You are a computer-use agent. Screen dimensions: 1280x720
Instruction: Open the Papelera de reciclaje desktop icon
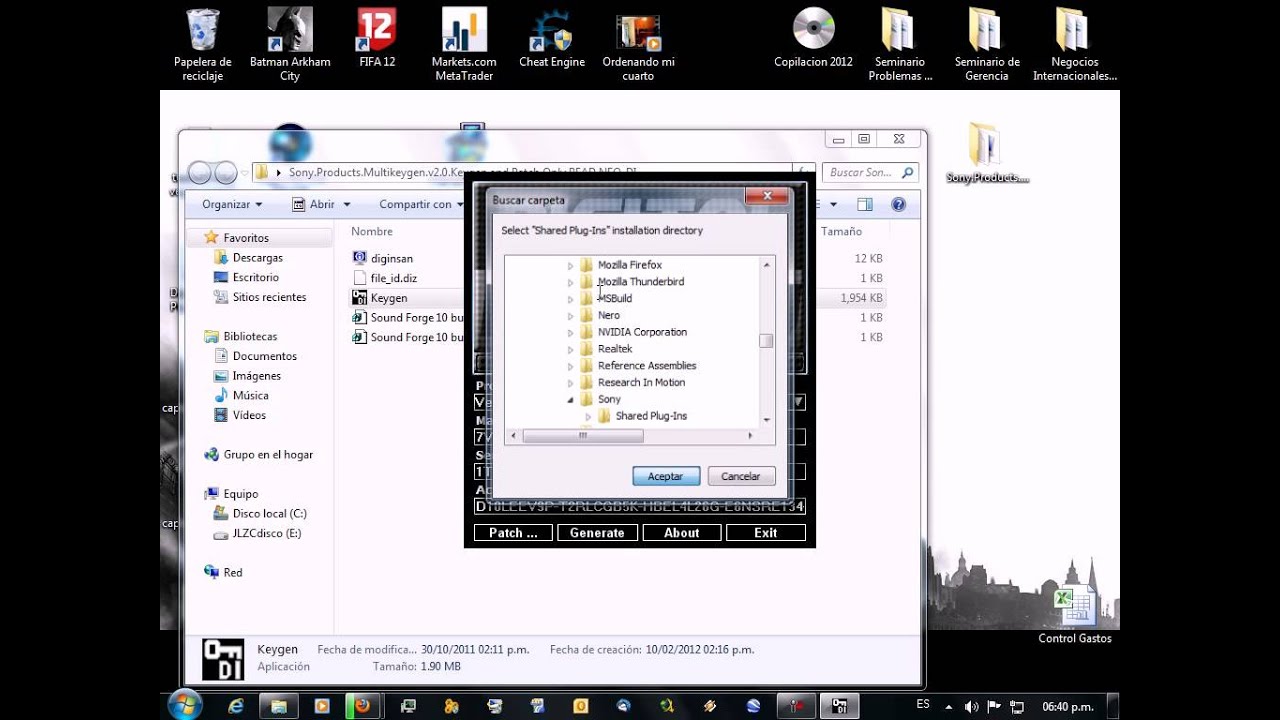point(203,43)
